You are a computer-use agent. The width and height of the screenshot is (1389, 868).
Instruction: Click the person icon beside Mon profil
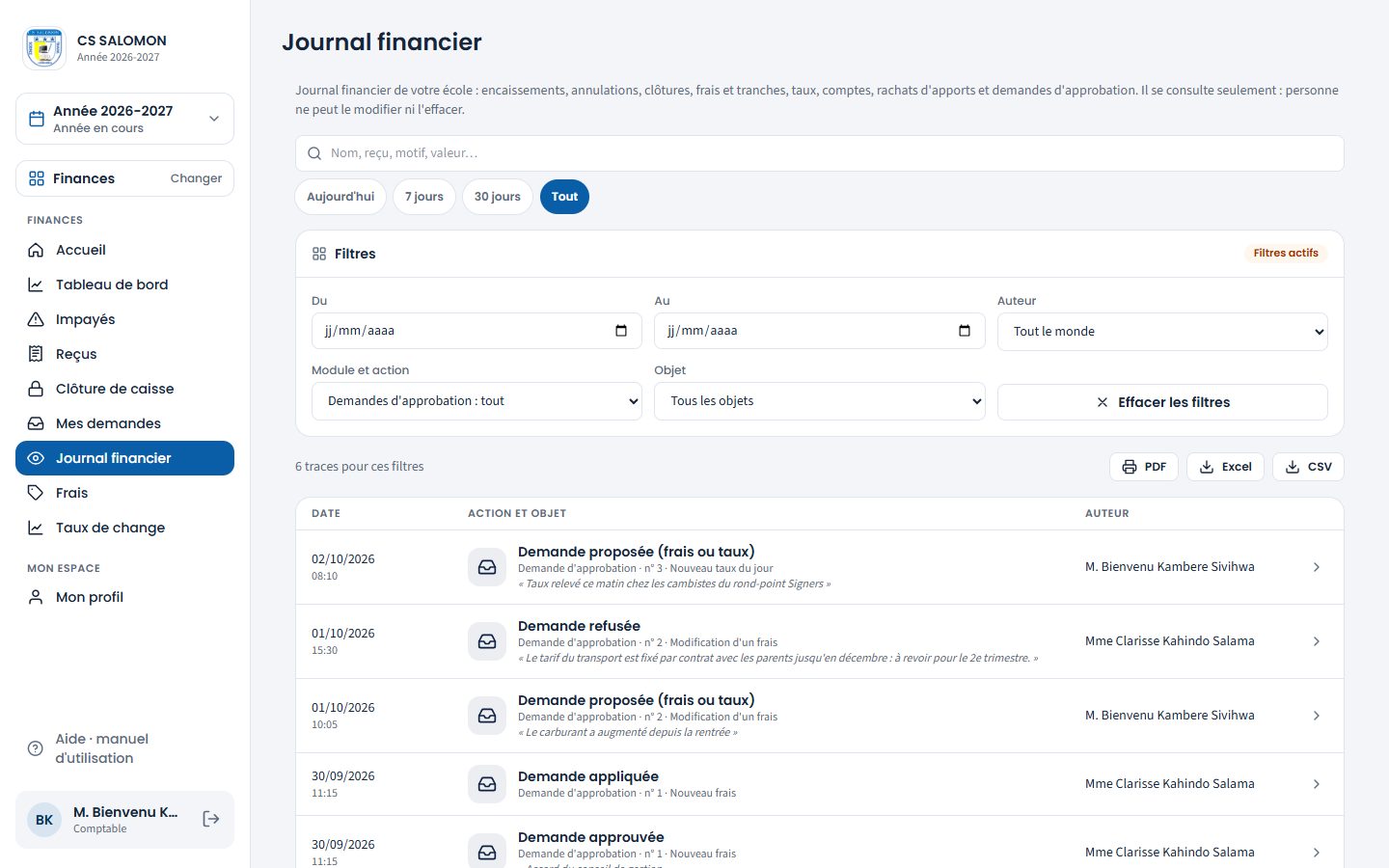pos(36,597)
